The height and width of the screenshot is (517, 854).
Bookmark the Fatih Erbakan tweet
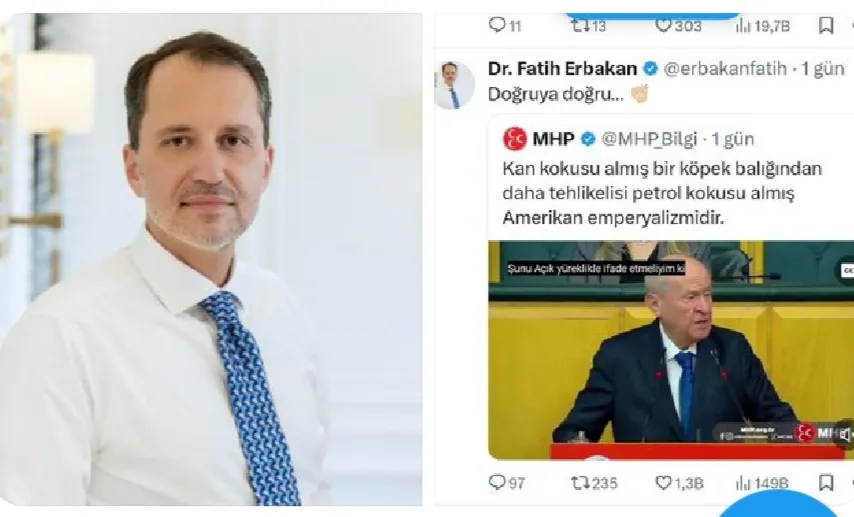click(826, 482)
